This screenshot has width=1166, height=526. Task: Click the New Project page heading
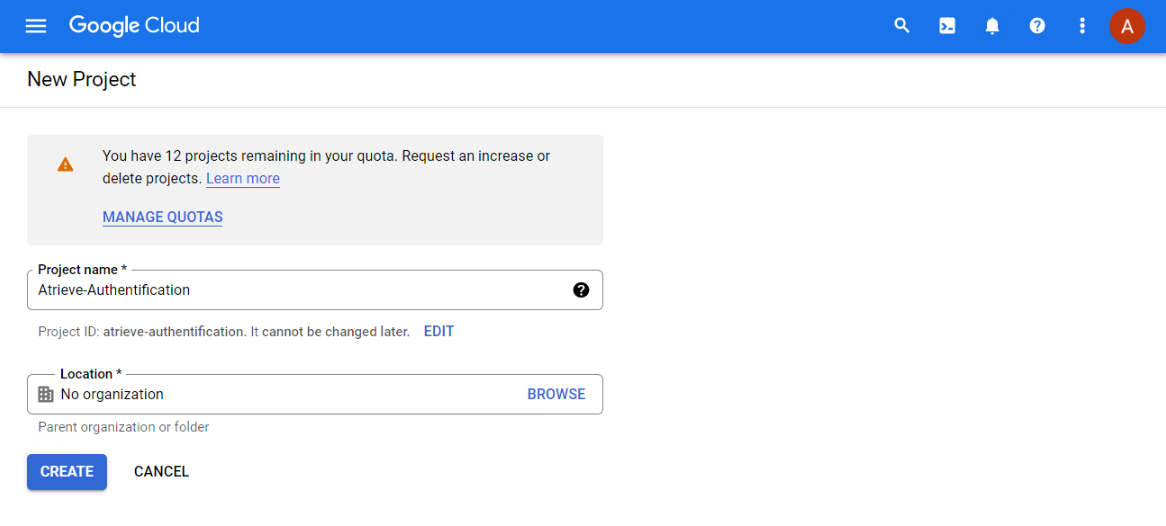point(82,79)
